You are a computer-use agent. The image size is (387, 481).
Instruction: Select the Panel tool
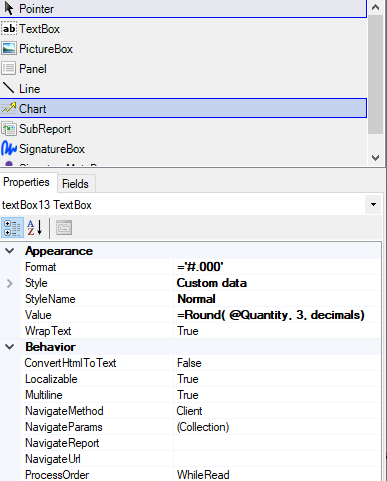(183, 69)
